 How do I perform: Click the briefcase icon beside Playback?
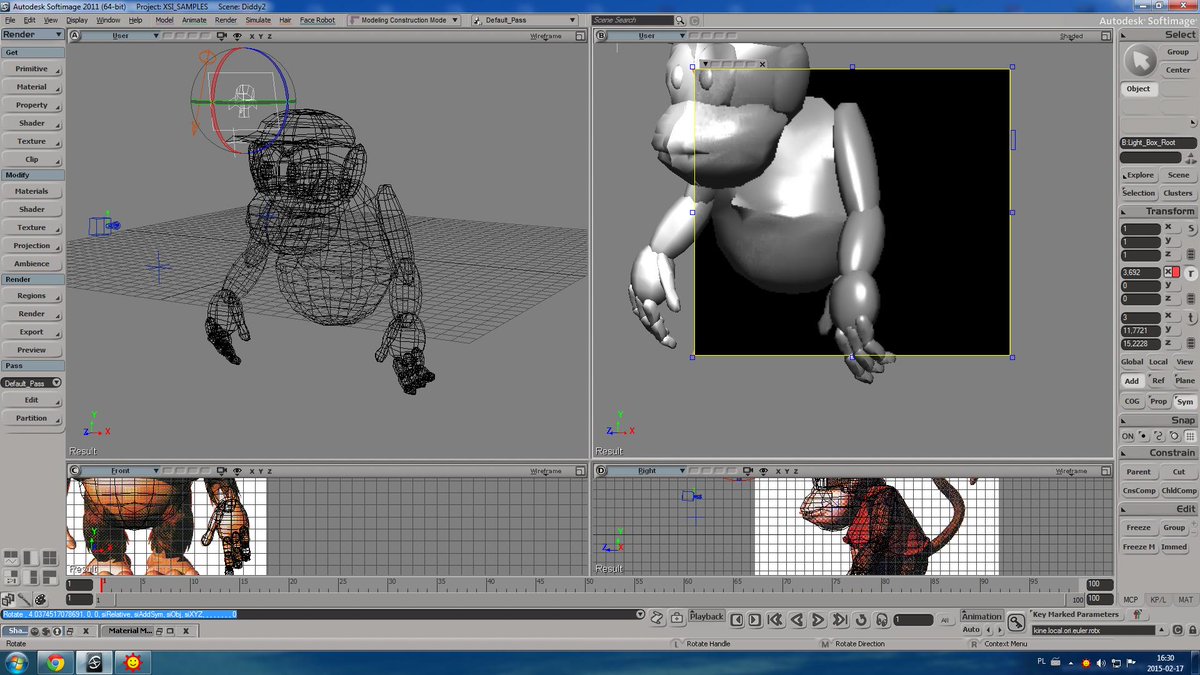coord(677,619)
